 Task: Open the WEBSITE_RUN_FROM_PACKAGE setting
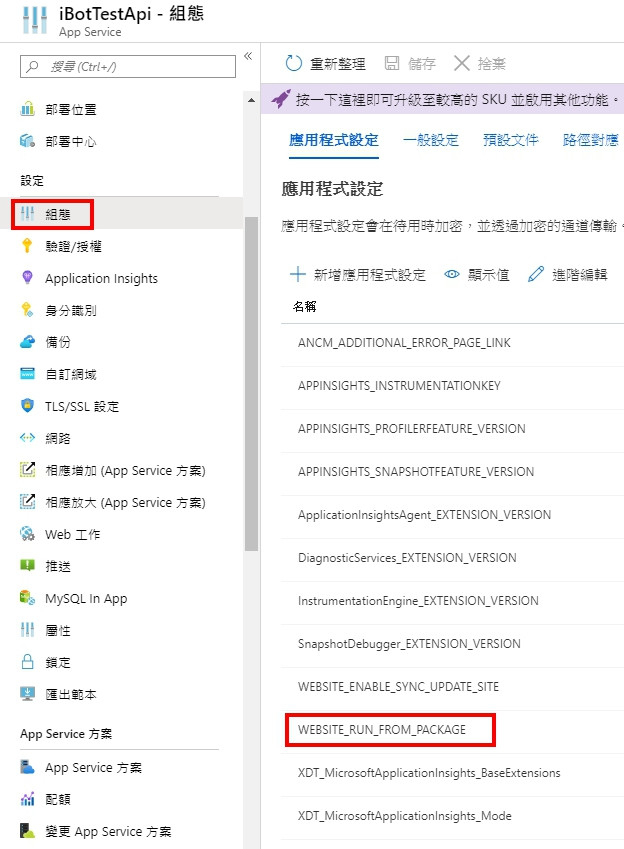tap(382, 729)
